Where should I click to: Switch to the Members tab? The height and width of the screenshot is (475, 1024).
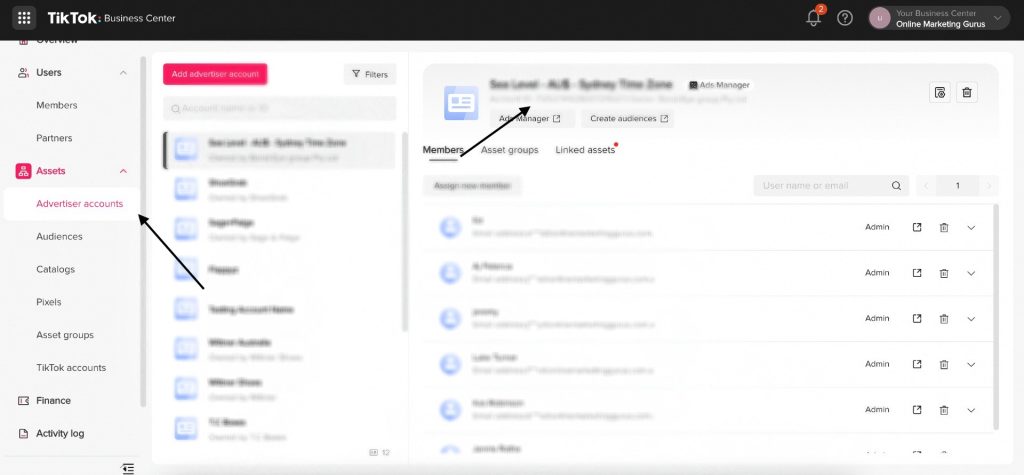(x=443, y=150)
